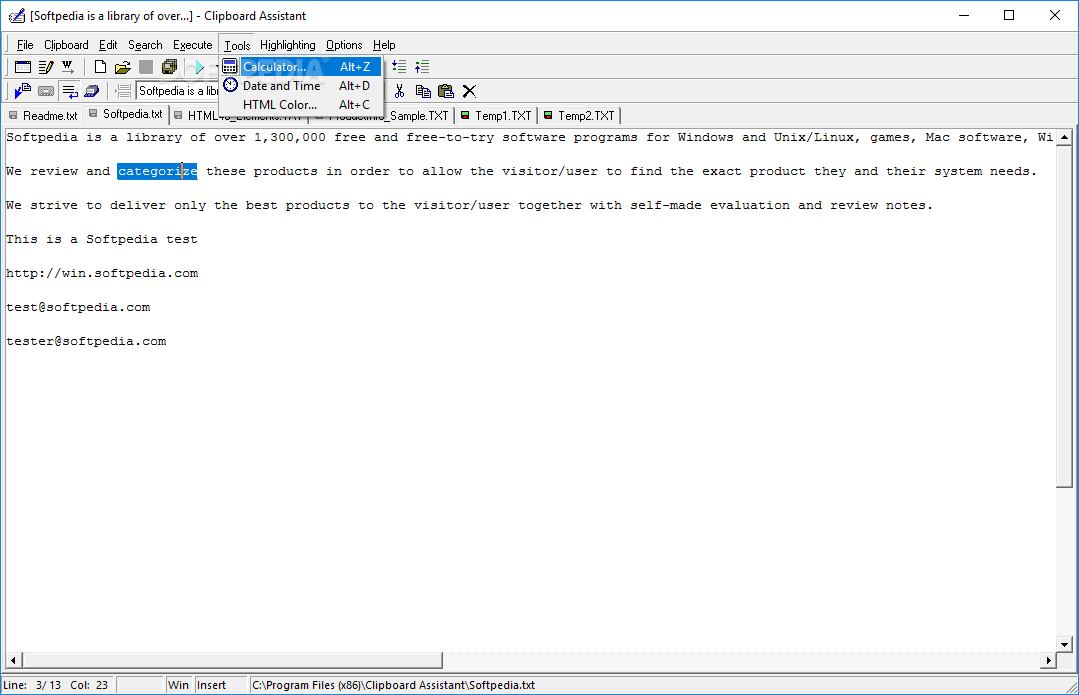Screen dimensions: 1079x695
Task: Click the calculator icon in Tools menu
Action: coord(230,67)
